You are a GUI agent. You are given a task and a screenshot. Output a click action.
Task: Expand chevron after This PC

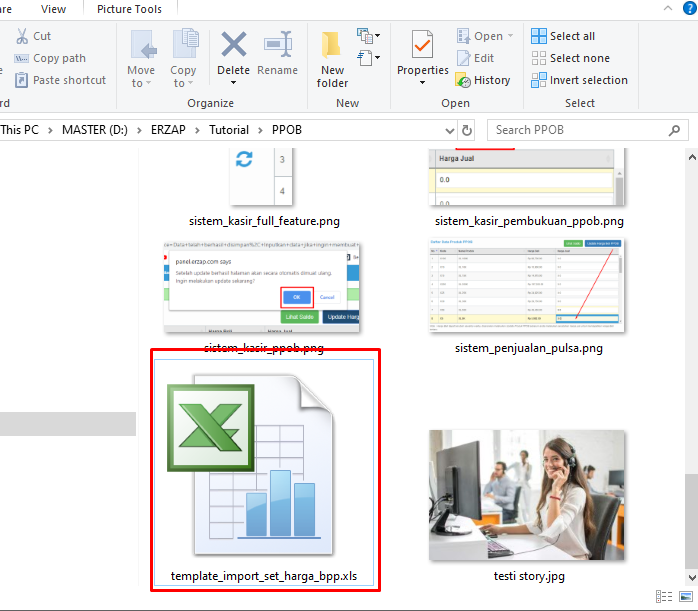50,130
